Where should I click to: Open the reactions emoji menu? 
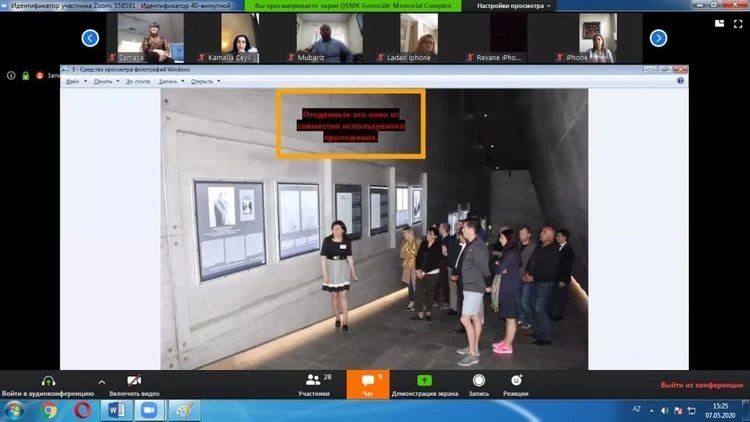tap(516, 381)
